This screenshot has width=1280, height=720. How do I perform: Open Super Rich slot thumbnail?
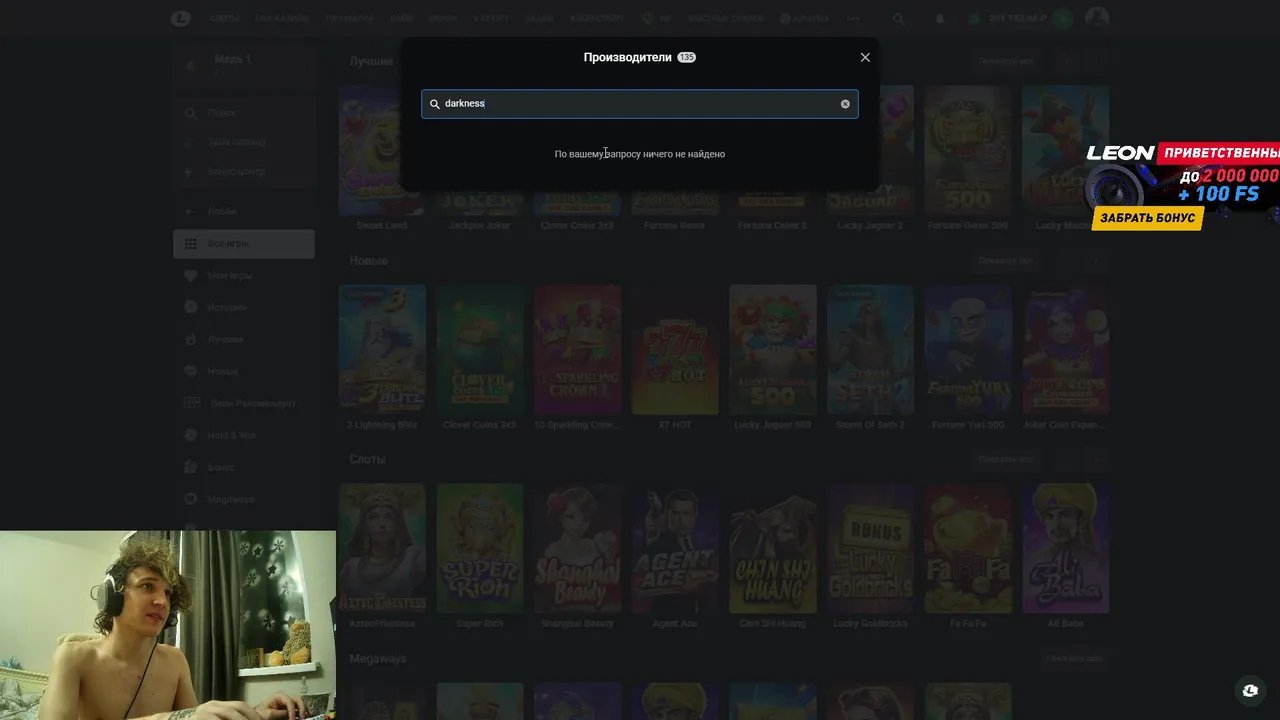[480, 548]
